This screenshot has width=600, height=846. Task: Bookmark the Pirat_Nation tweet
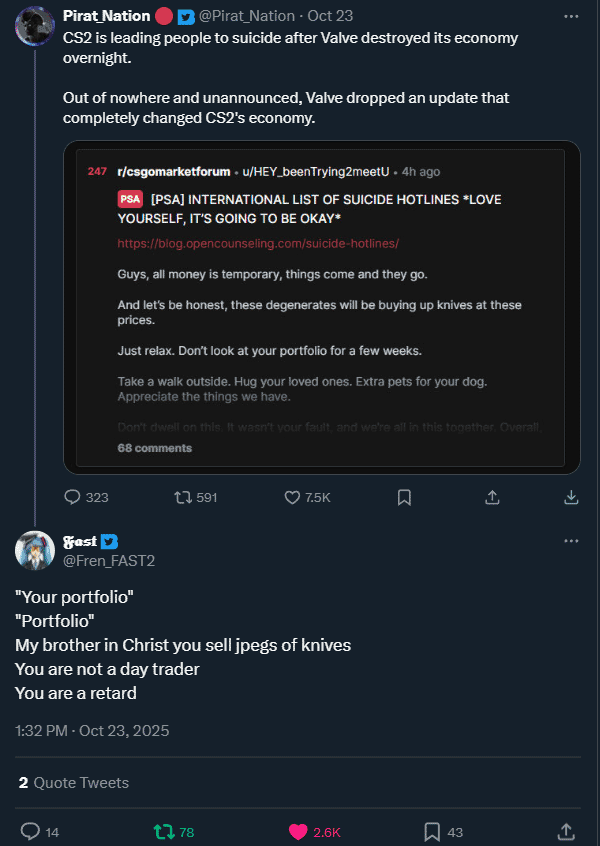pos(404,497)
